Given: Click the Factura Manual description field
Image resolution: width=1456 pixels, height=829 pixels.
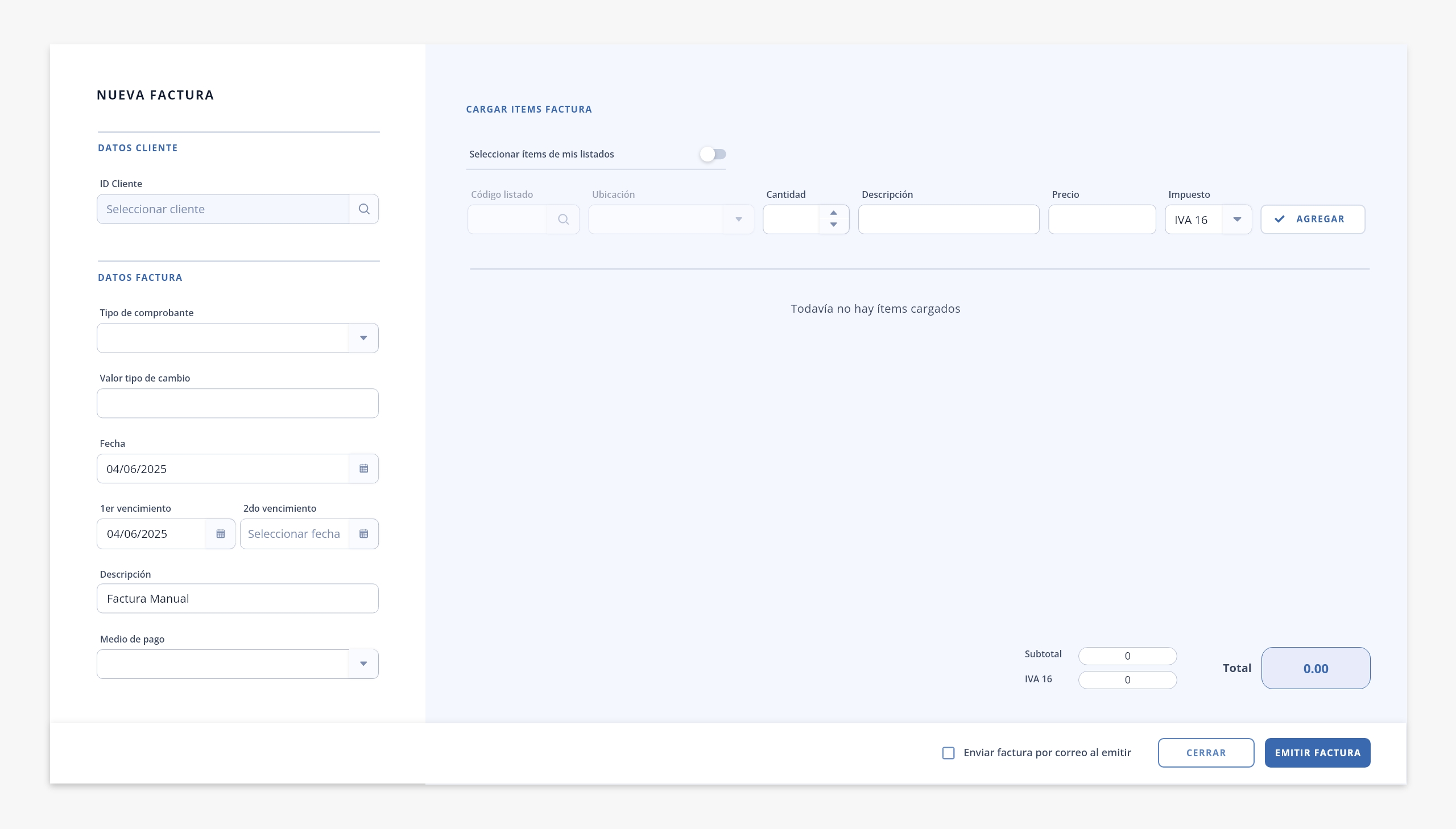Looking at the screenshot, I should click(237, 598).
